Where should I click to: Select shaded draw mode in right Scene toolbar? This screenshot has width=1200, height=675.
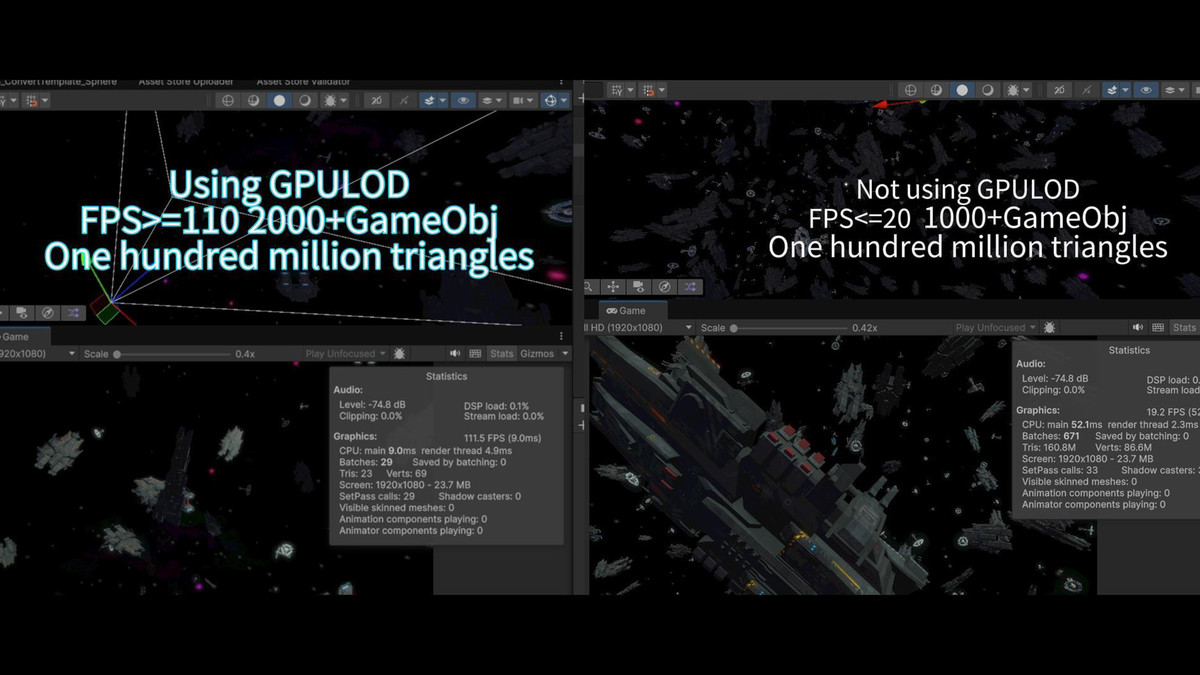(962, 90)
